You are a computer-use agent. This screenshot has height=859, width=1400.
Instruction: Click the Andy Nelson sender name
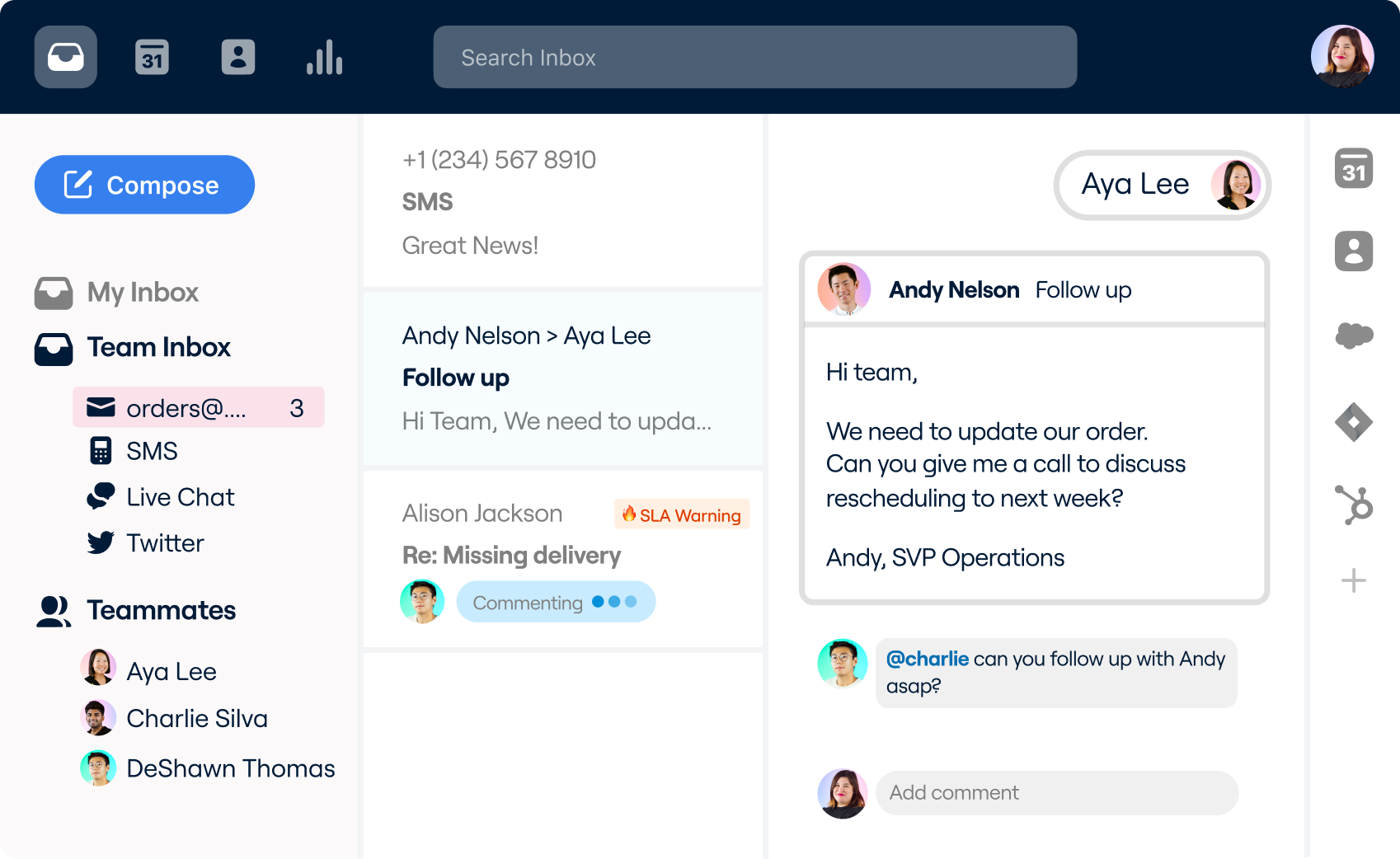(954, 290)
